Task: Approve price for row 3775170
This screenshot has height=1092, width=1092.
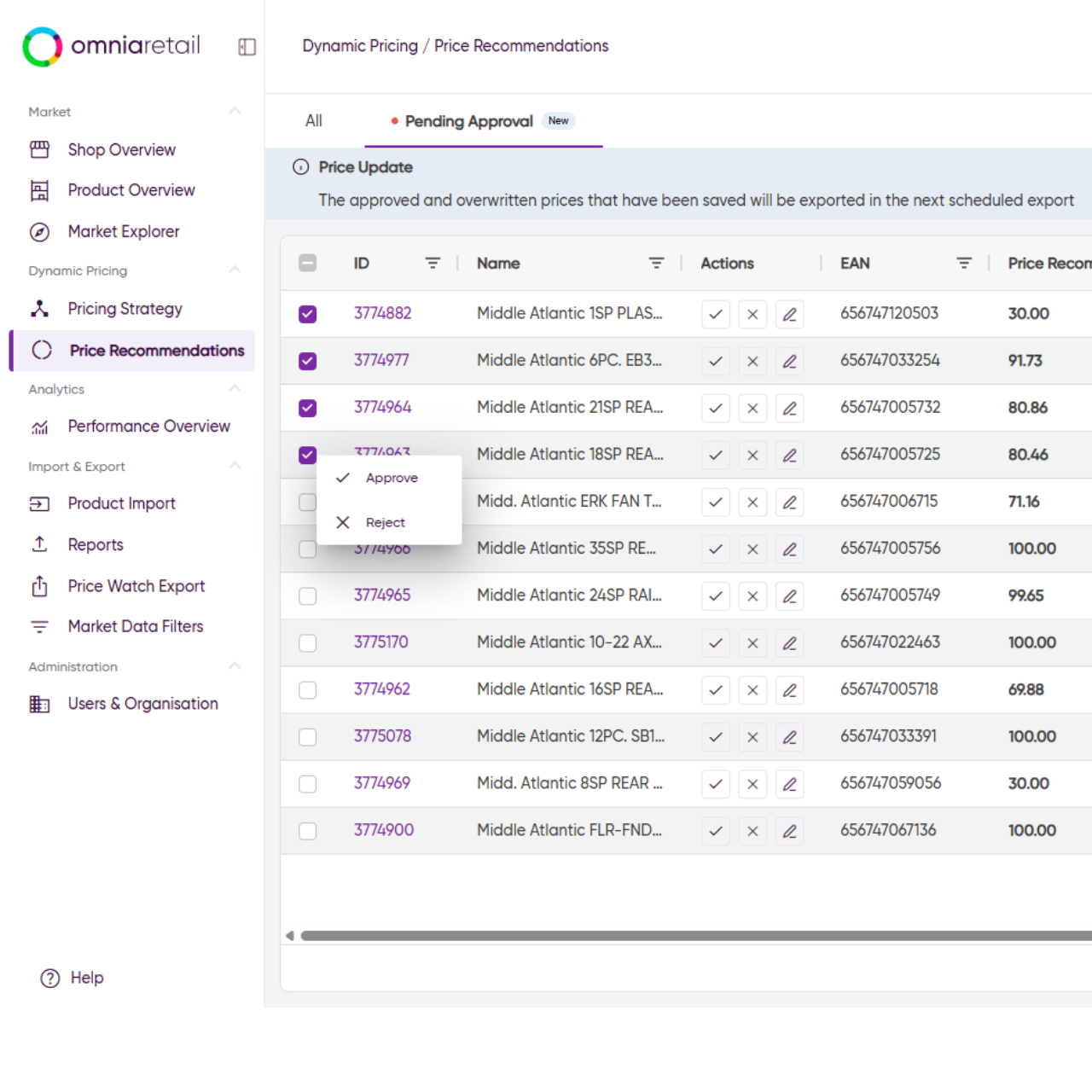Action: coord(716,642)
